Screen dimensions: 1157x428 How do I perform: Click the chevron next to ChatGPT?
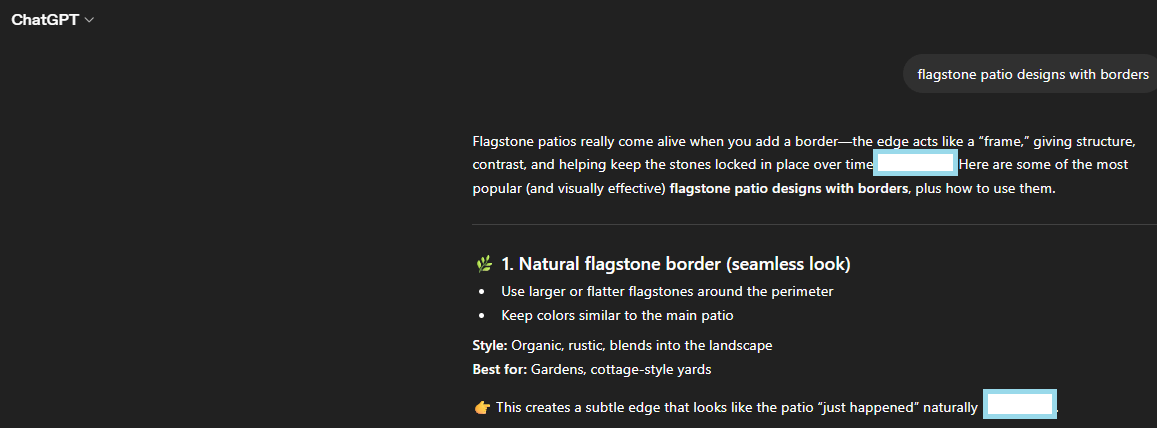tap(90, 20)
